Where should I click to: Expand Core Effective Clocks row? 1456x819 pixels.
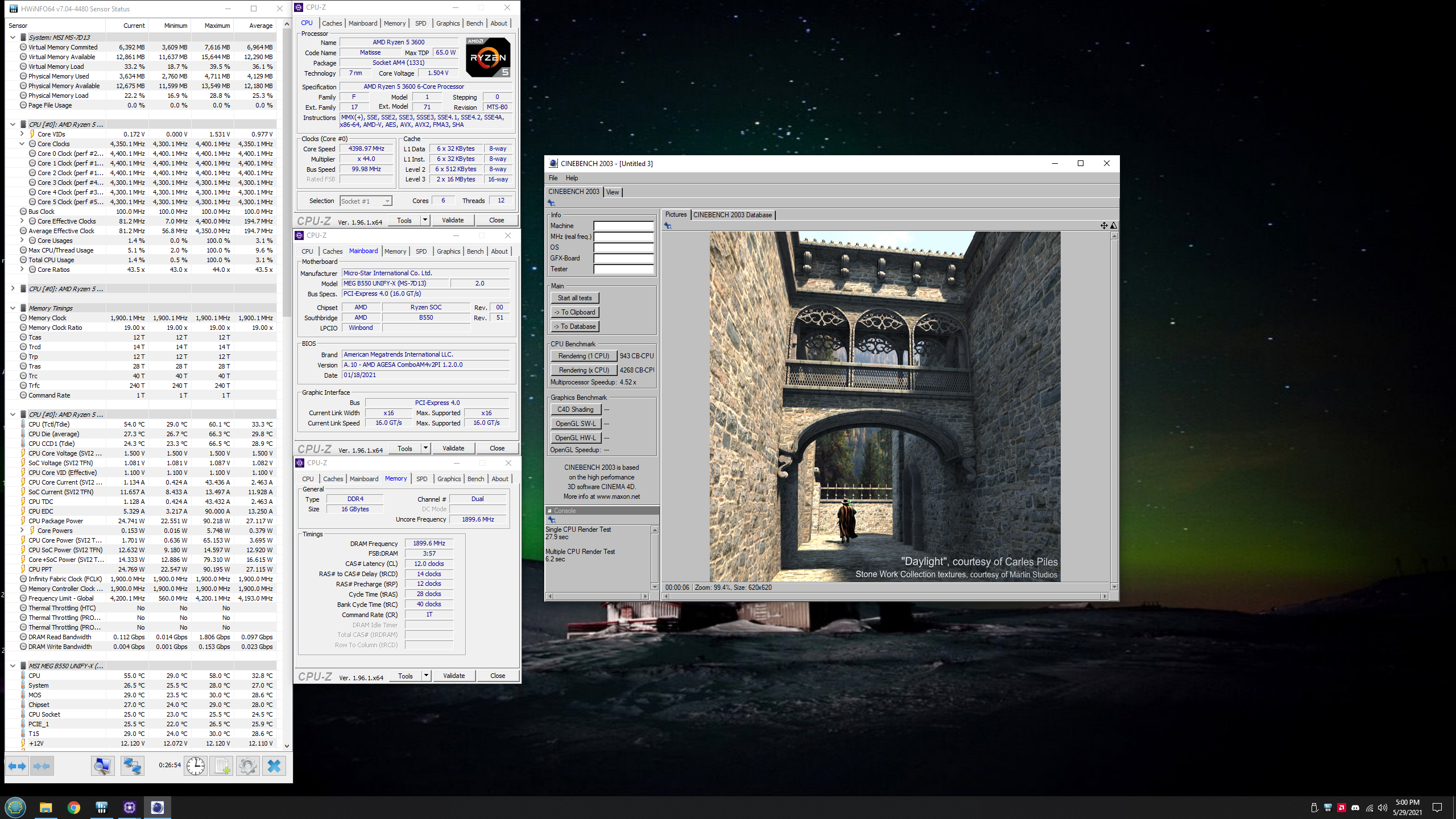[22, 221]
